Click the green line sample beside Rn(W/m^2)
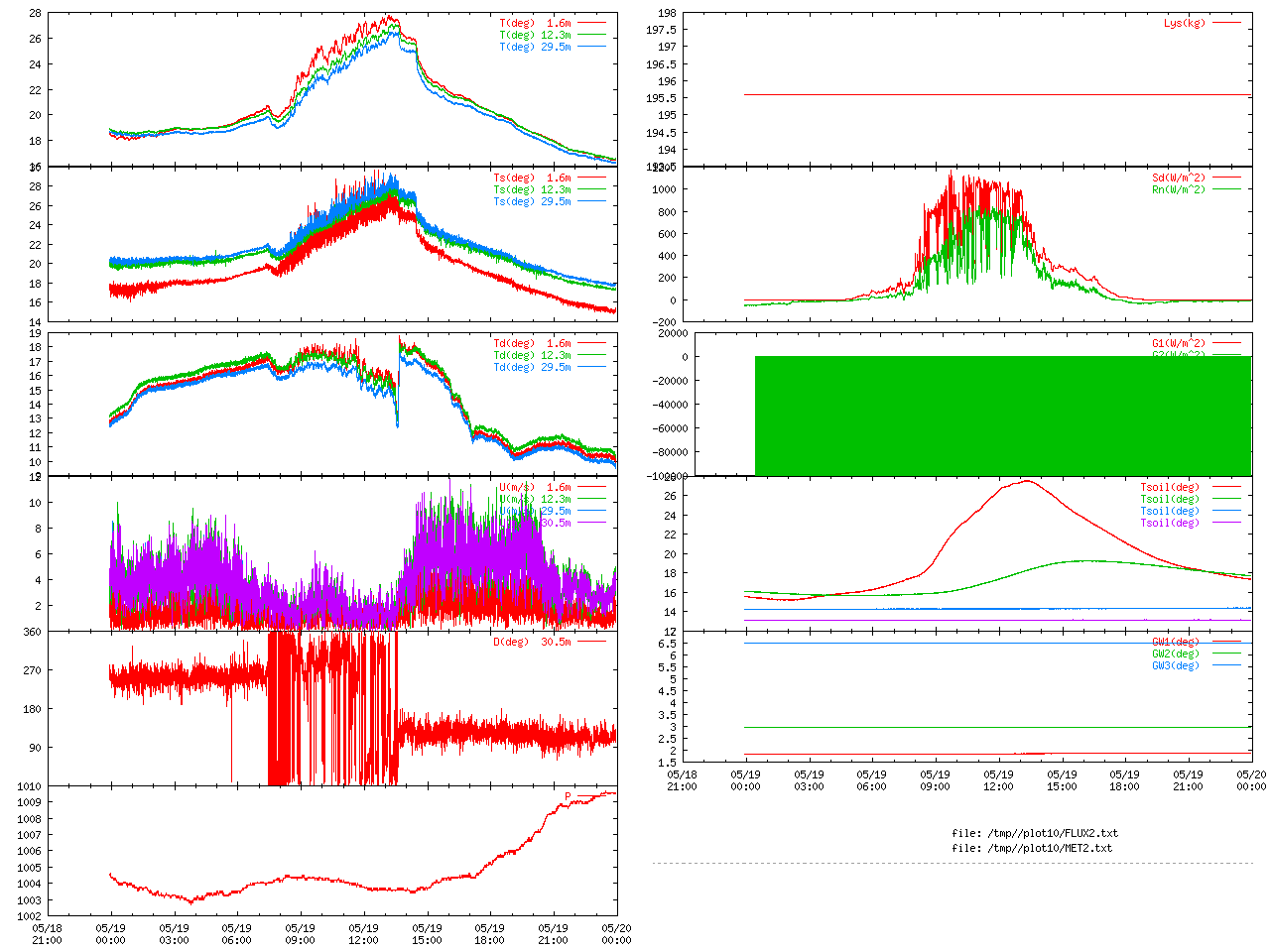The image size is (1270, 952). point(1226,189)
